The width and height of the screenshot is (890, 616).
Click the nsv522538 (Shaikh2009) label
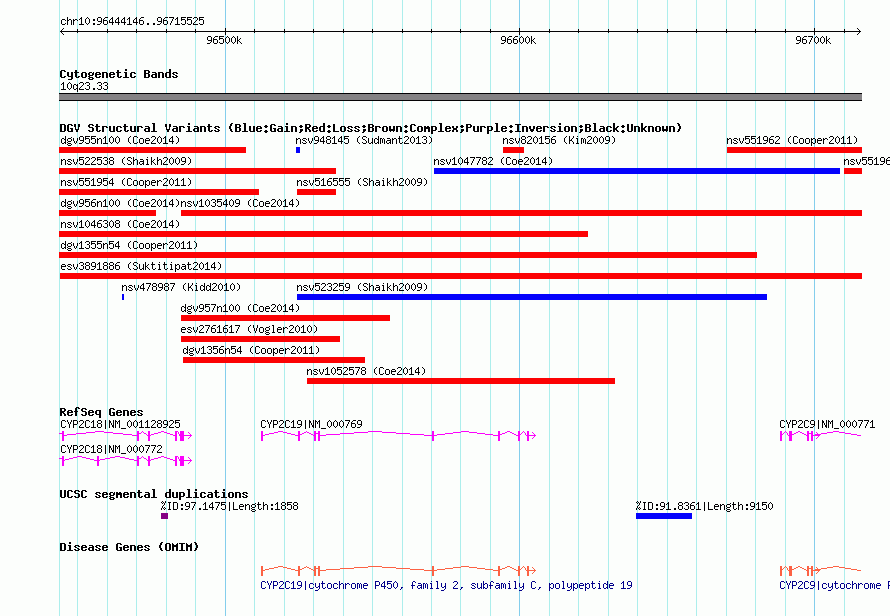click(x=126, y=161)
